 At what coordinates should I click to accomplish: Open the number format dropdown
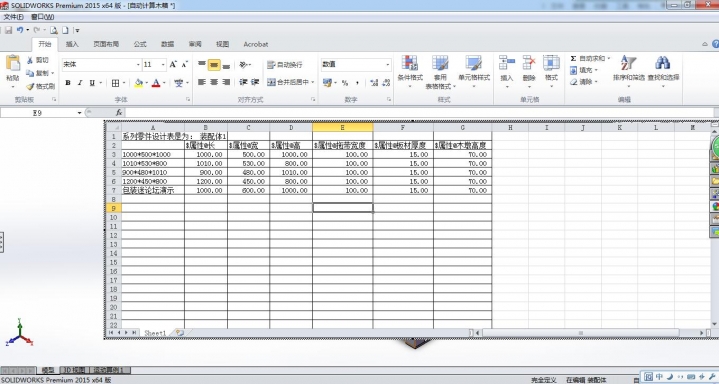pos(387,65)
